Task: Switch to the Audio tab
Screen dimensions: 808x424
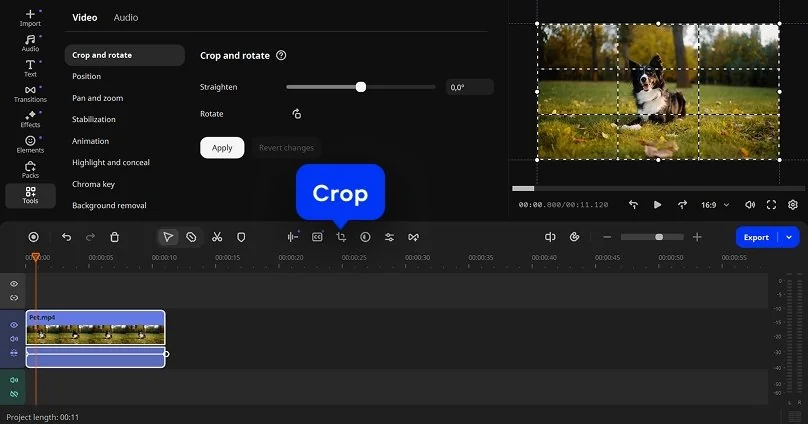Action: 126,18
